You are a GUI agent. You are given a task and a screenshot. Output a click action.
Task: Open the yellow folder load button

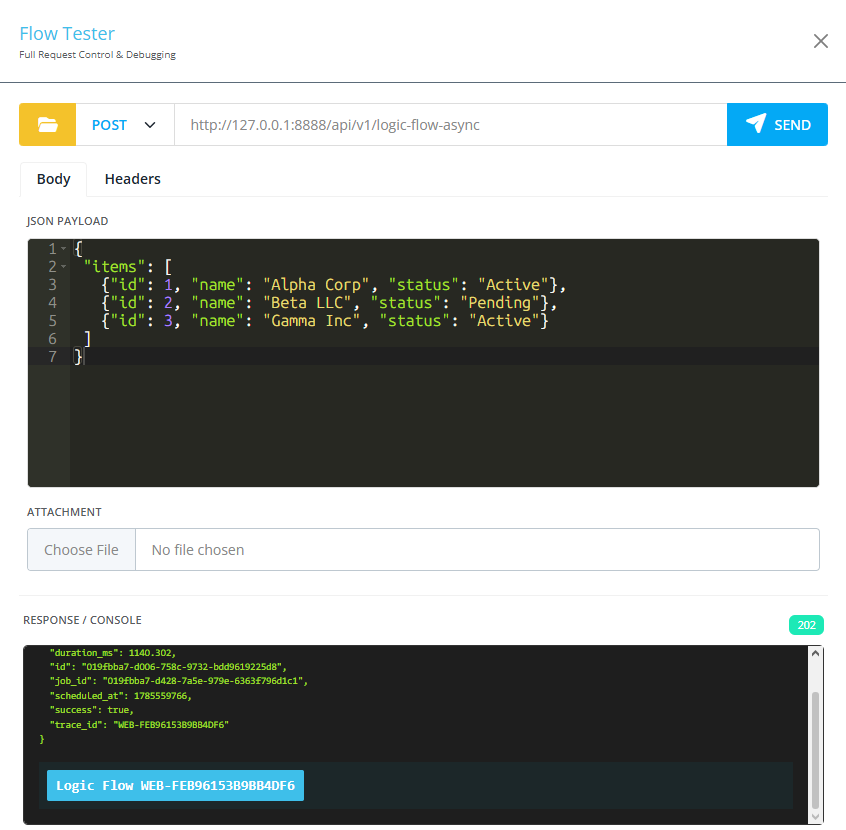click(x=47, y=125)
